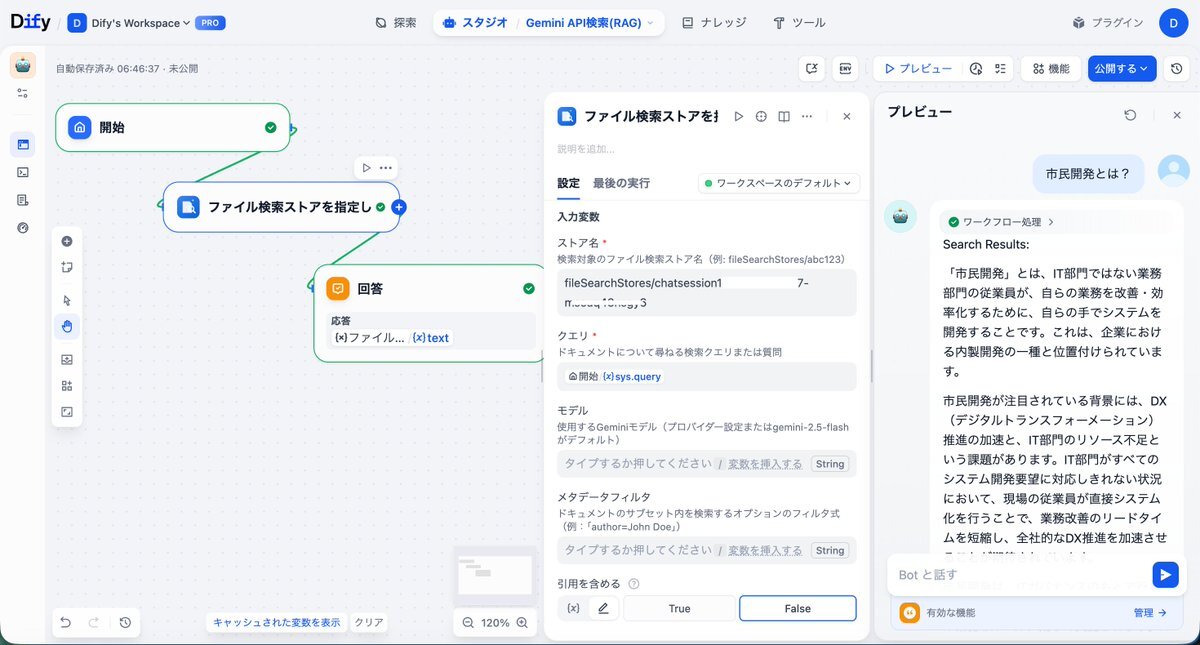Viewport: 1200px width, 645px height.
Task: Open canvas node more-options menu
Action: (385, 167)
